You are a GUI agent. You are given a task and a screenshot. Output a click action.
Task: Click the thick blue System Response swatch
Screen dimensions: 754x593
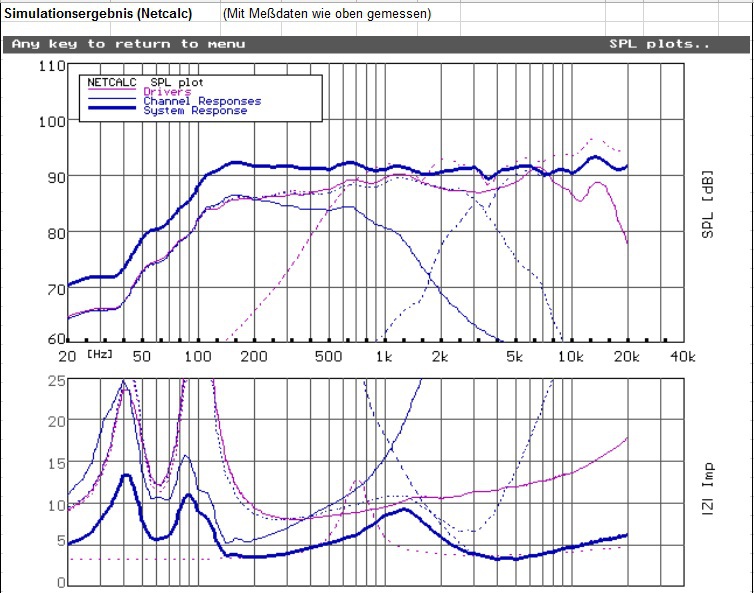tap(114, 111)
